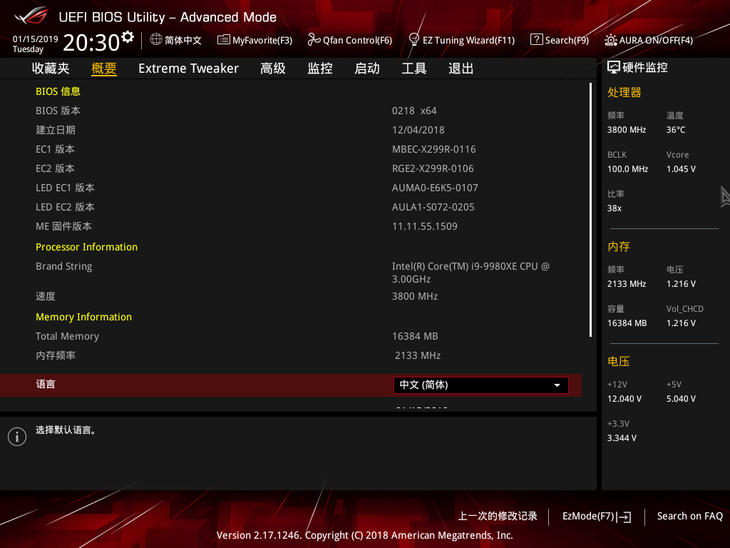Click the EzMode exit arrow icon
Viewport: 730px width, 548px height.
pos(624,516)
